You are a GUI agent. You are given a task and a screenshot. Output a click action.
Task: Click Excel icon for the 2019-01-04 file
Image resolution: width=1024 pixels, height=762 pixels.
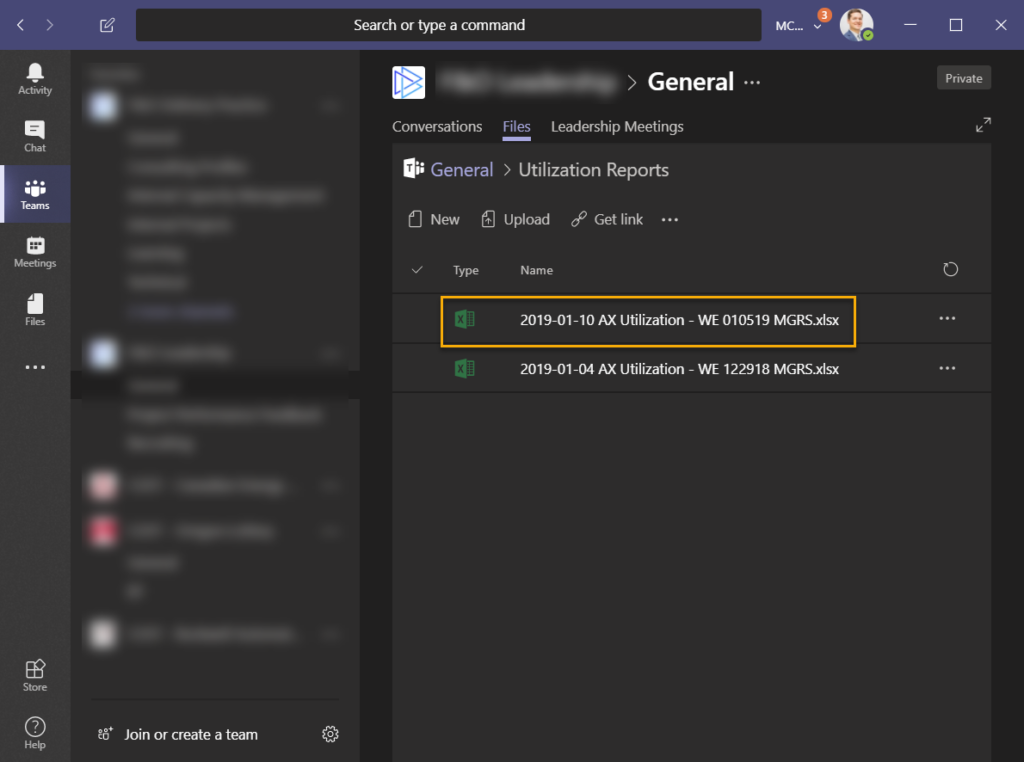click(x=464, y=369)
